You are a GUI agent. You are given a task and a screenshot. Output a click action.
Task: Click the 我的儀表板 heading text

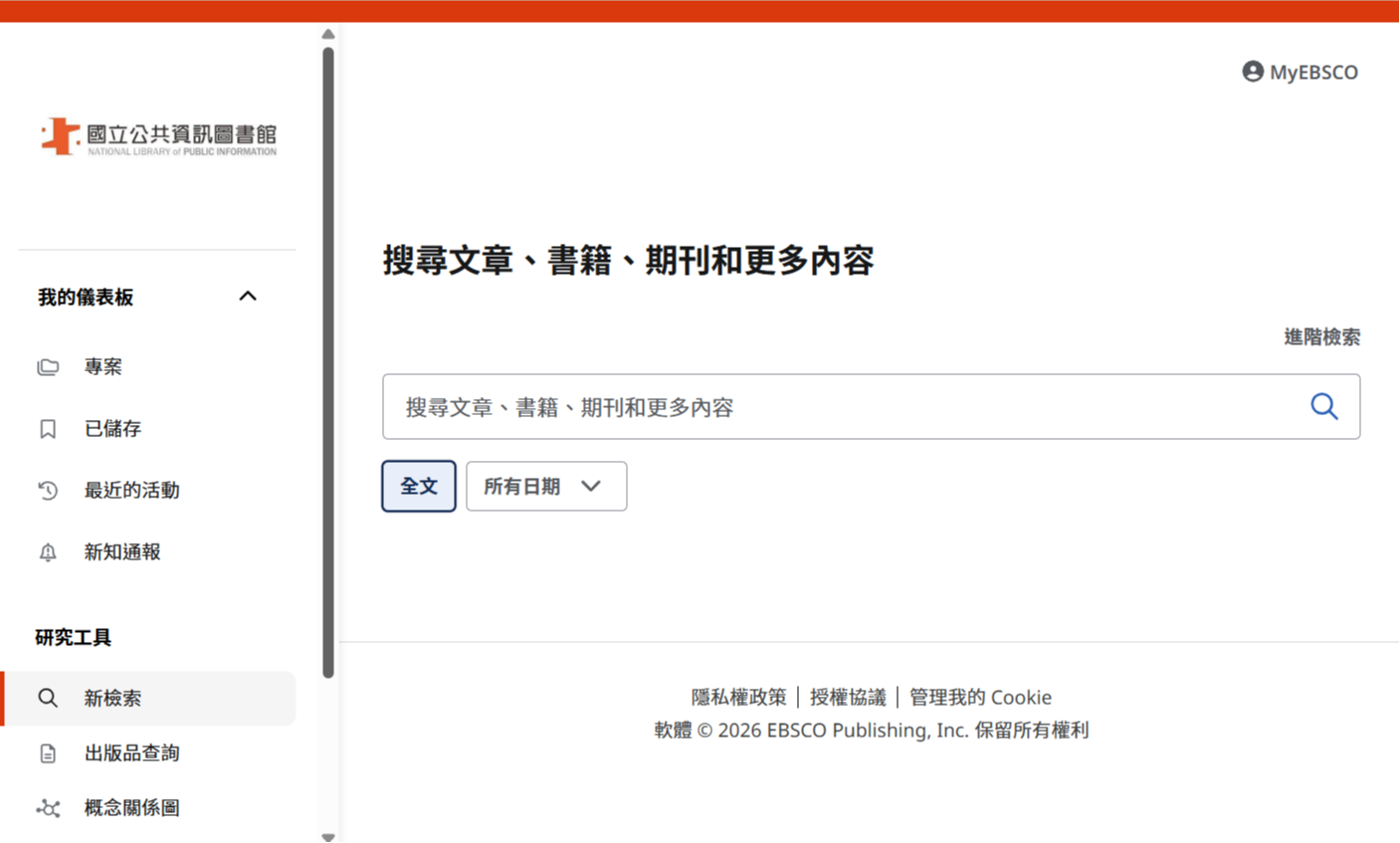coord(86,298)
